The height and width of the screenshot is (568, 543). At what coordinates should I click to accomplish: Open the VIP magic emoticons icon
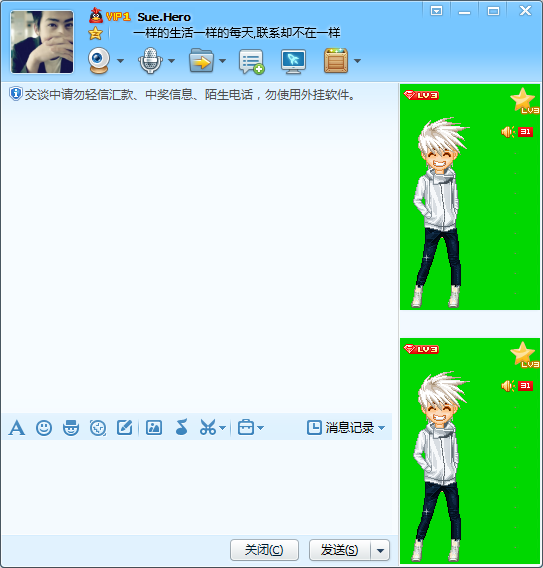pyautogui.click(x=71, y=428)
